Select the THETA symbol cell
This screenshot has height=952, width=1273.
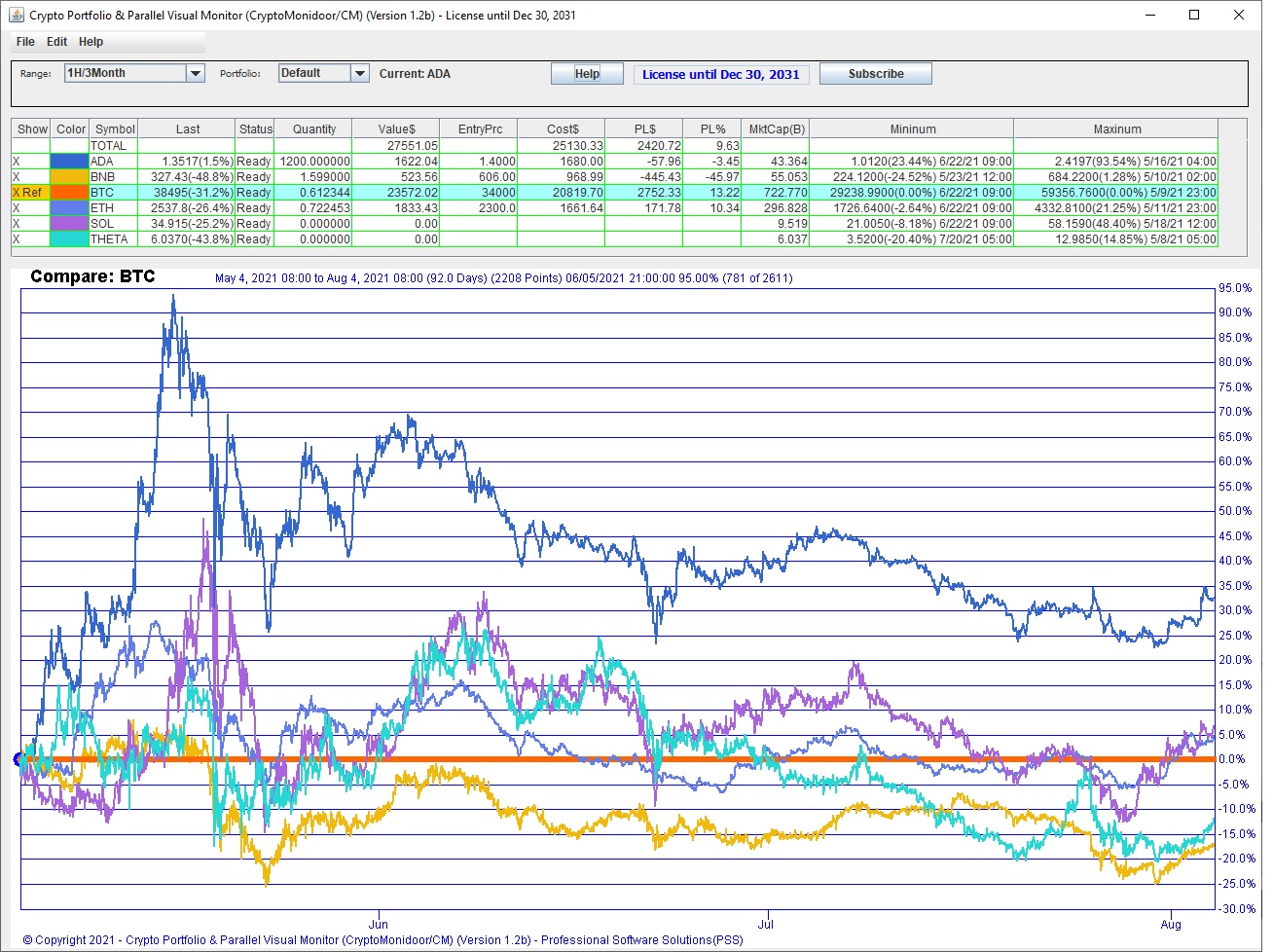114,239
